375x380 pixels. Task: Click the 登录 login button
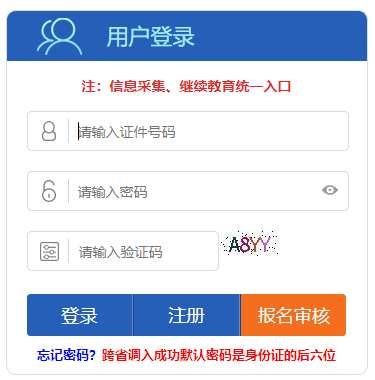[80, 315]
